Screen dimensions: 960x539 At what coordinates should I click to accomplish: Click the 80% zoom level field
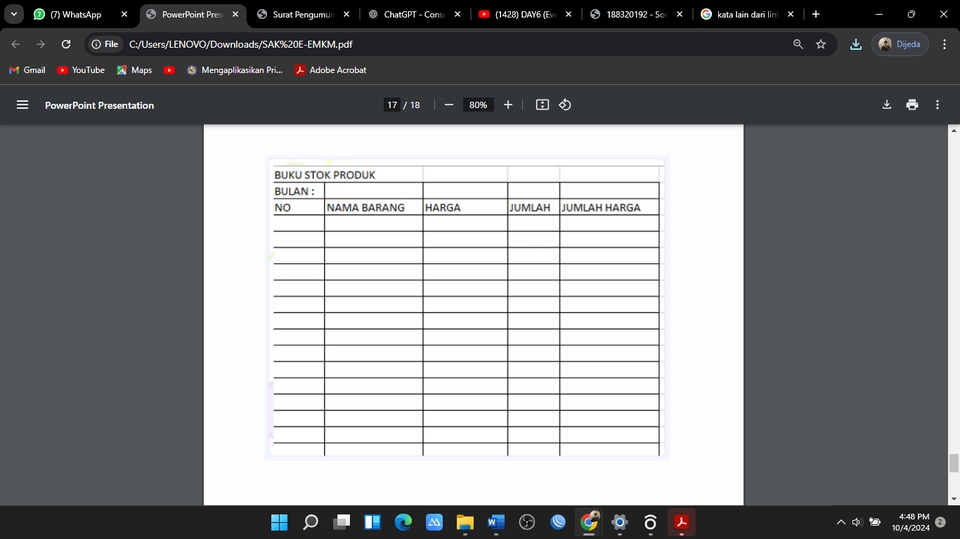478,105
